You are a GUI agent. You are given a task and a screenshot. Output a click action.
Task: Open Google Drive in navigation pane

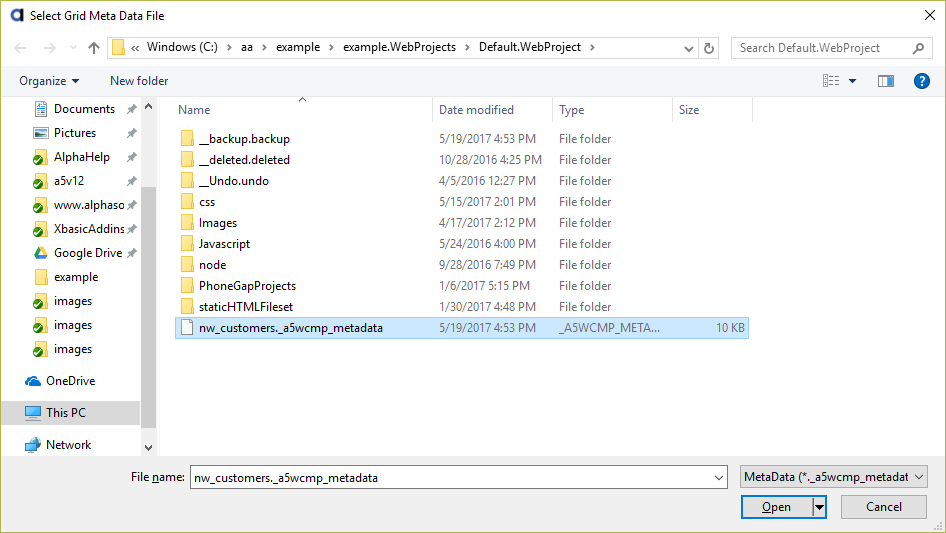pos(87,253)
